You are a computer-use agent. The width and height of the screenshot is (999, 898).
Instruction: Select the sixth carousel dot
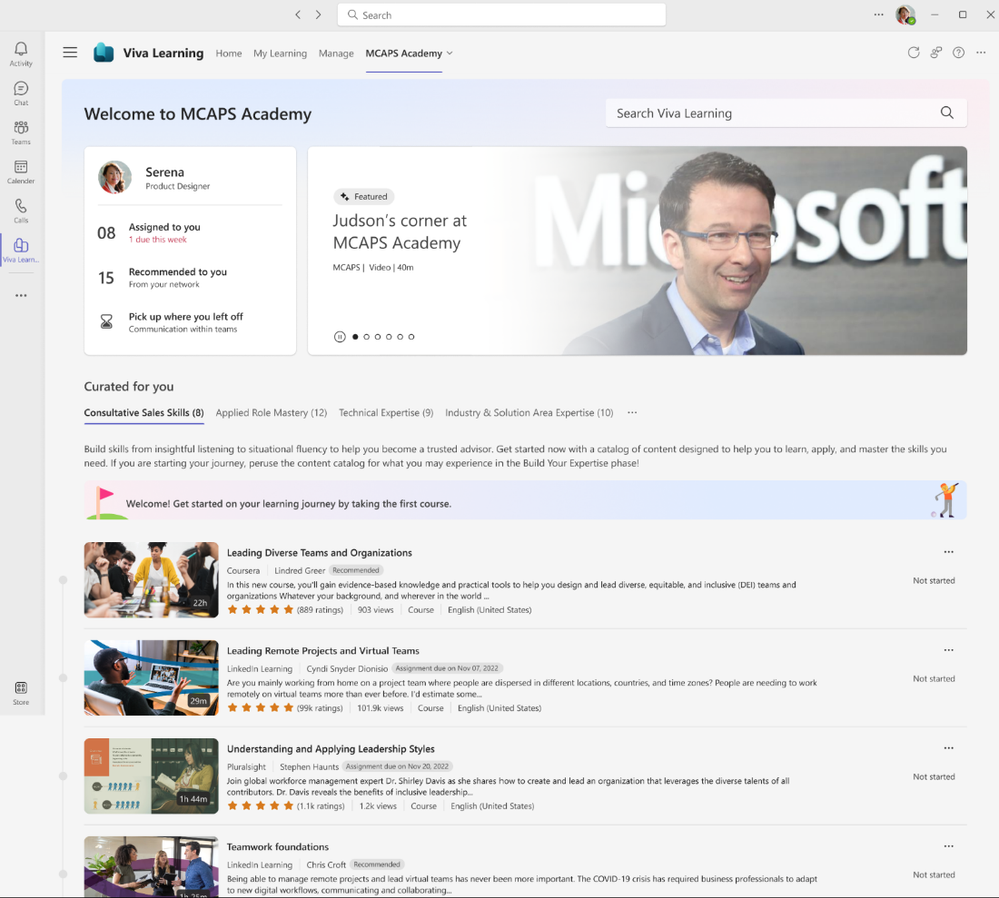pyautogui.click(x=412, y=337)
